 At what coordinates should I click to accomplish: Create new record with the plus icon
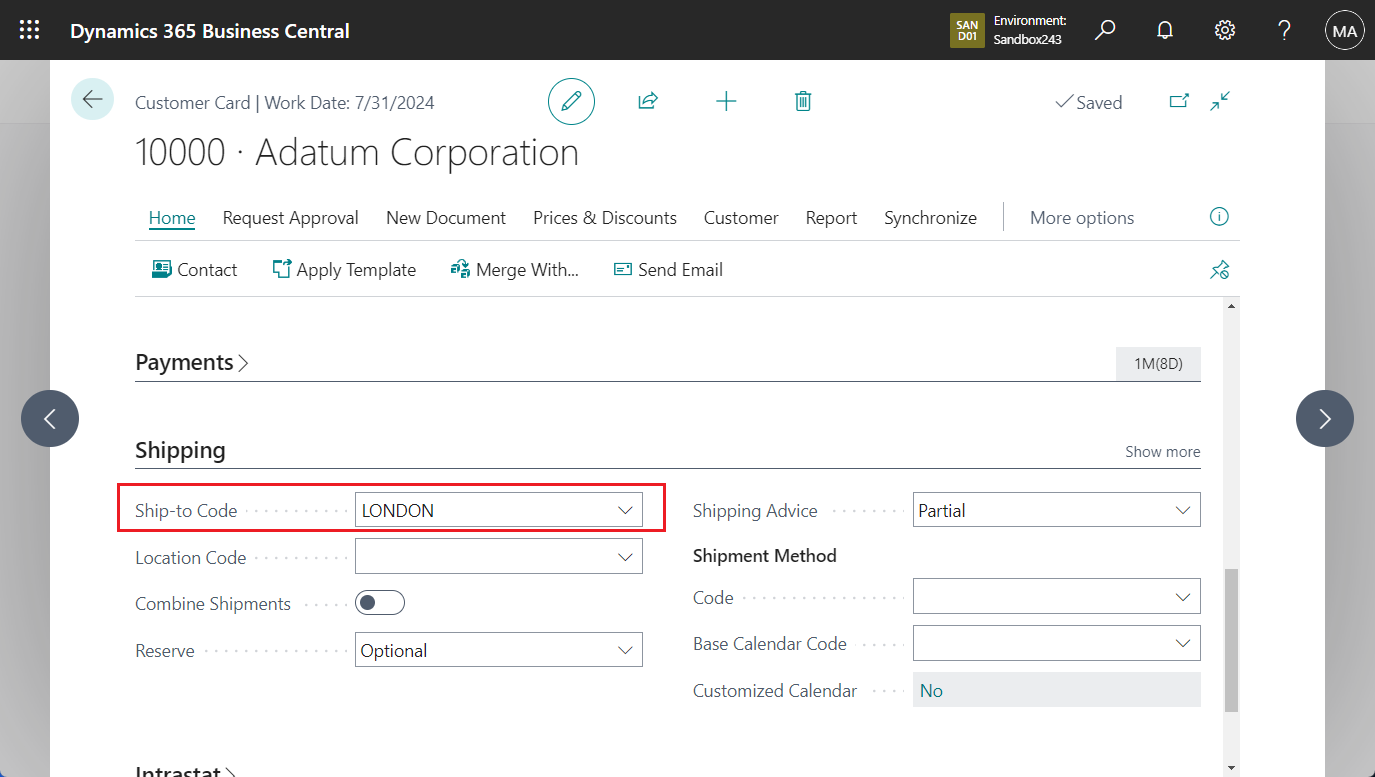[x=726, y=101]
